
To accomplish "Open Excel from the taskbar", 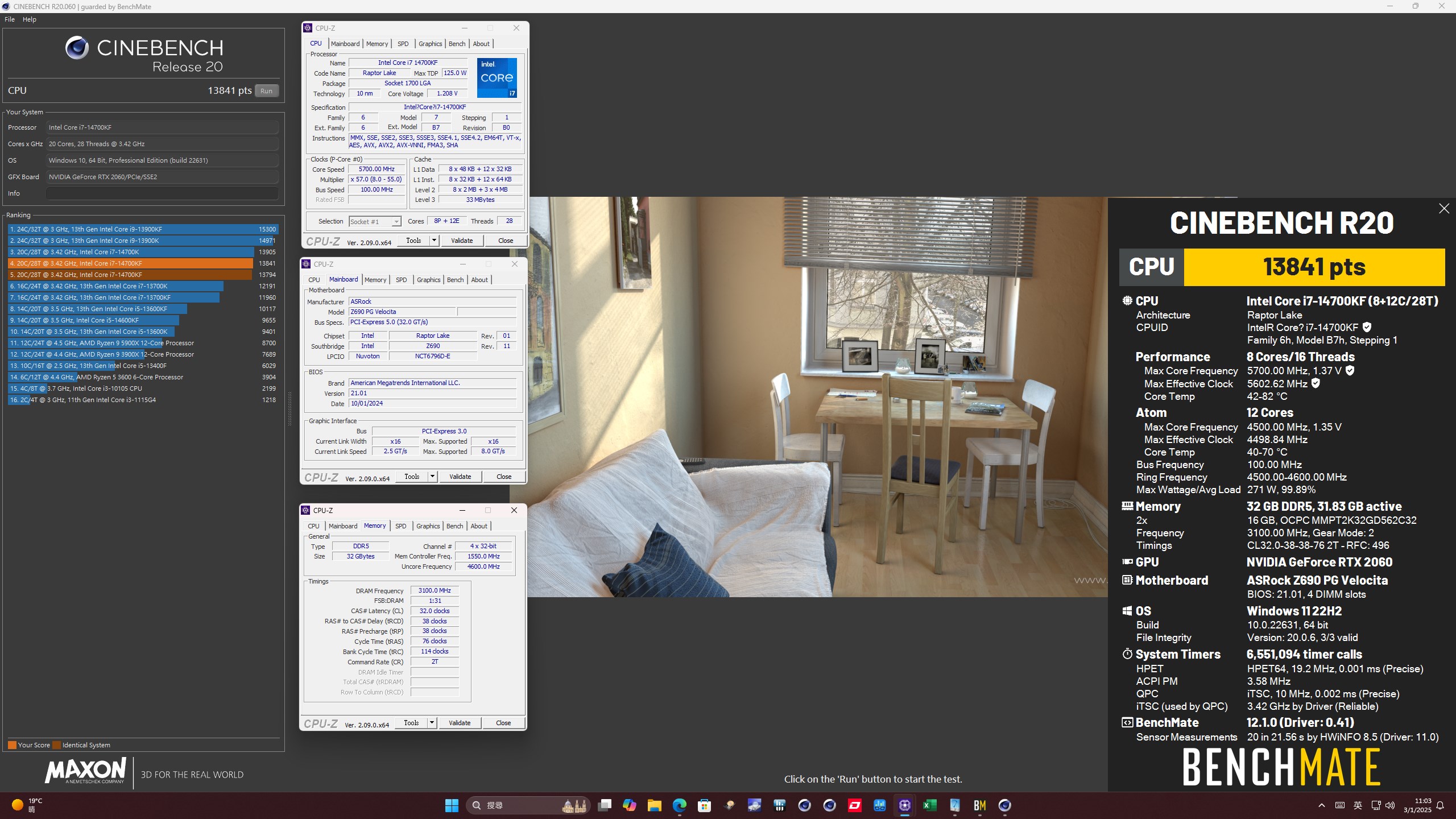I will [x=930, y=805].
